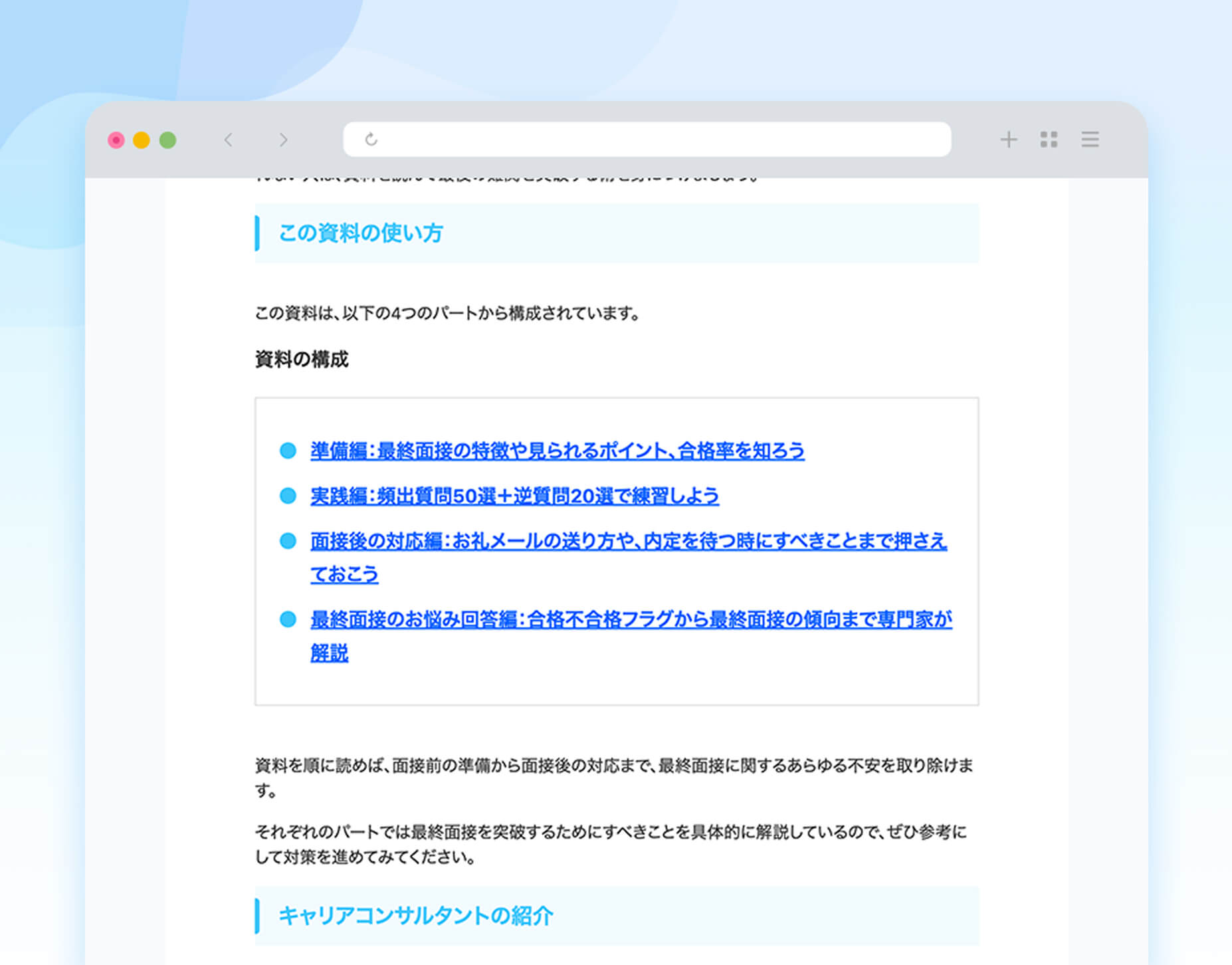Click the blue bullet beside 面接後の対応編 link
The height and width of the screenshot is (965, 1232).
coord(288,541)
